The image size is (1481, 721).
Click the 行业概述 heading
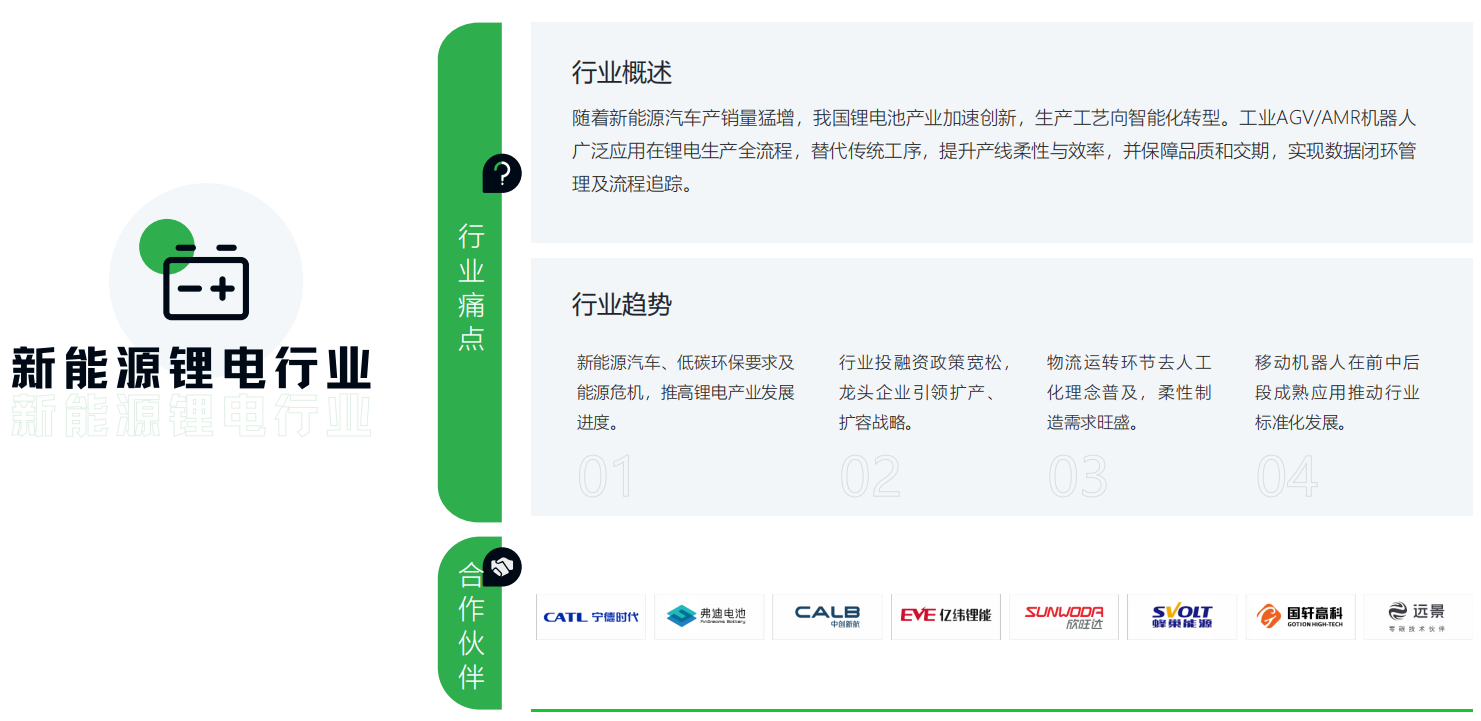tap(622, 73)
